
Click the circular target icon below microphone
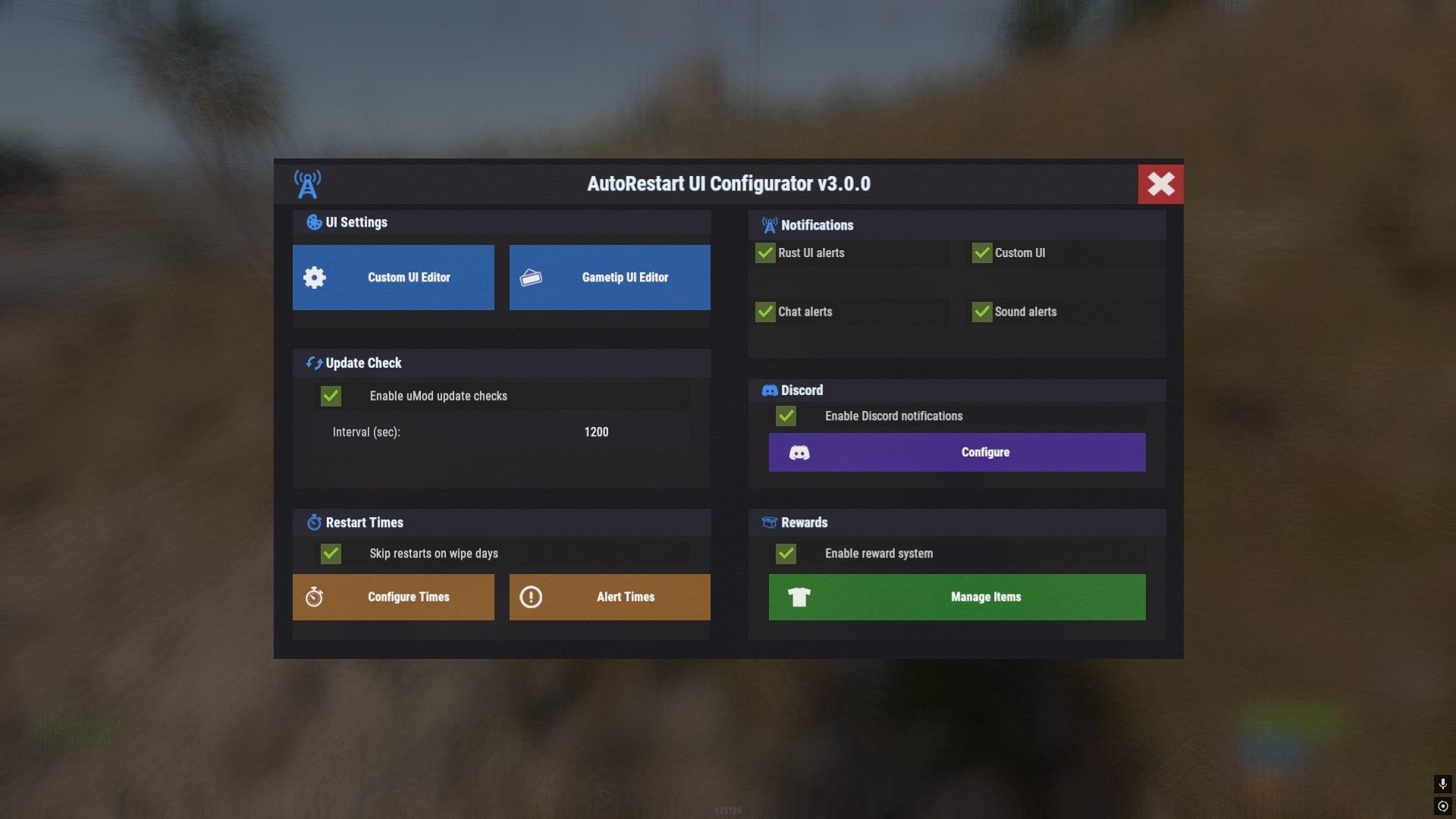(x=1442, y=806)
